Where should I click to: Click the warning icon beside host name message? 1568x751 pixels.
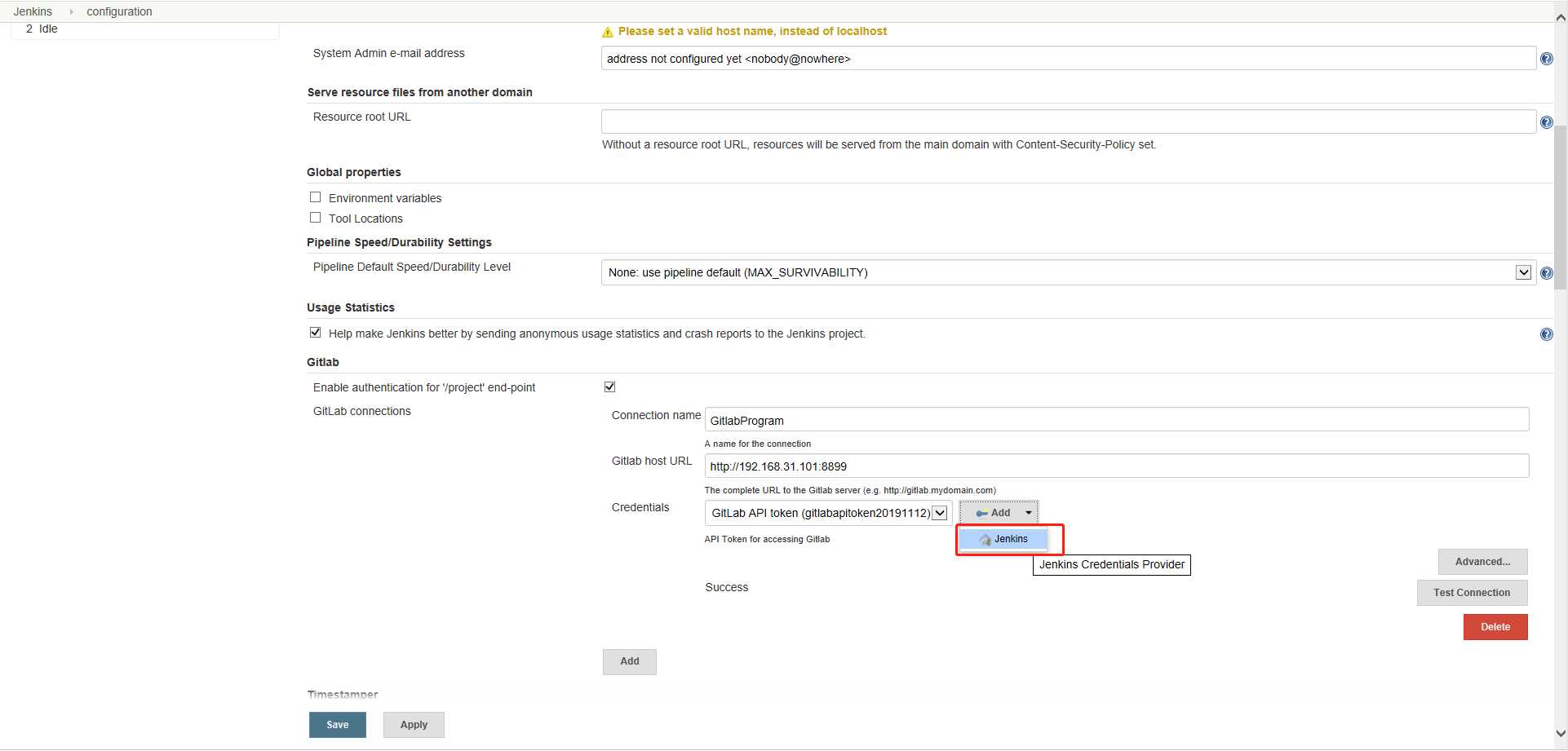(x=608, y=32)
